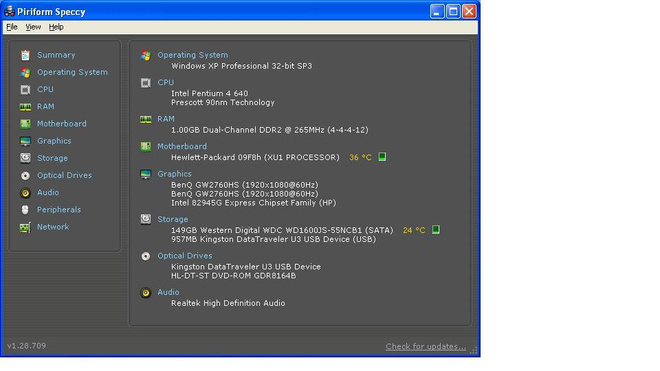Viewport: 660px width, 371px height.
Task: Click the Speccy app icon in title bar
Action: coord(9,11)
